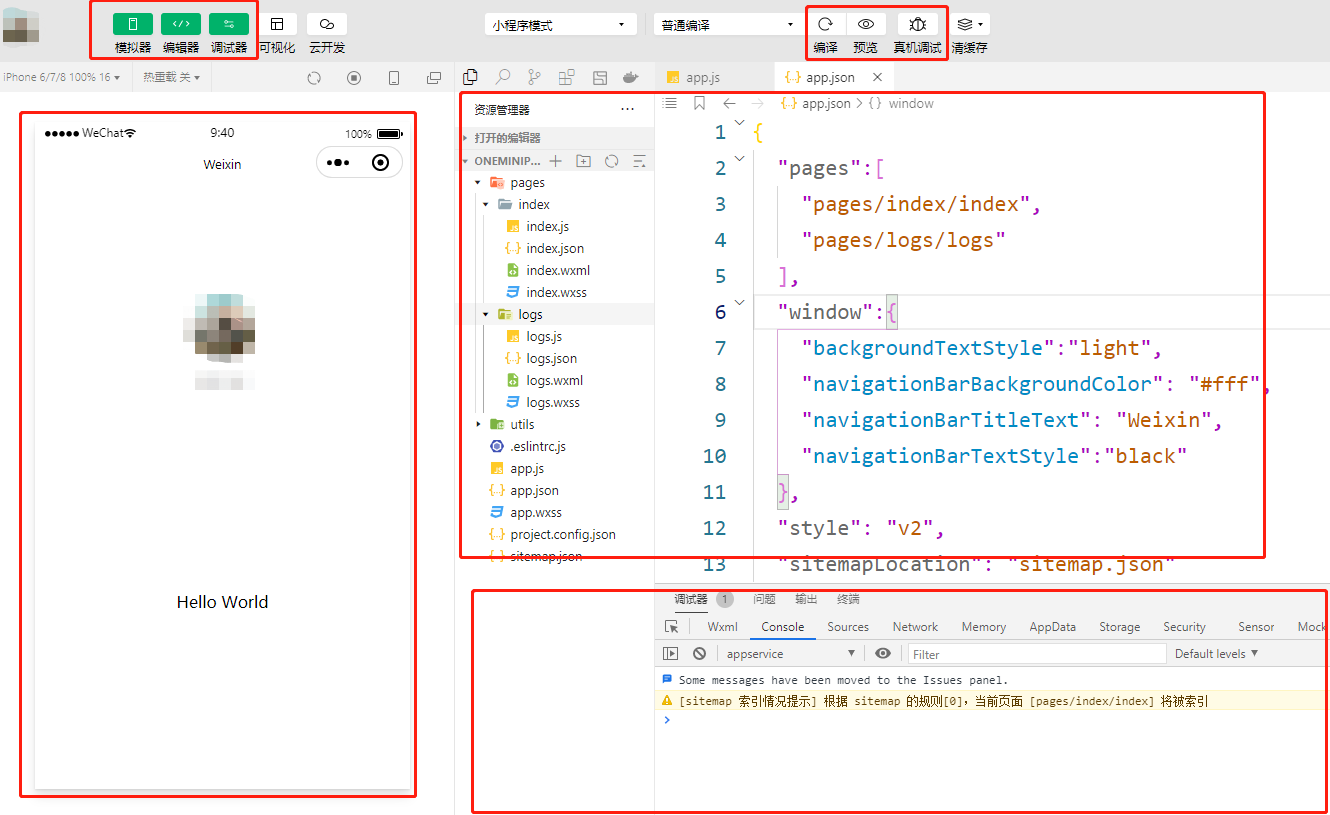Viewport: 1330px width, 815px height.
Task: Open index.wxml in the file tree
Action: [556, 270]
